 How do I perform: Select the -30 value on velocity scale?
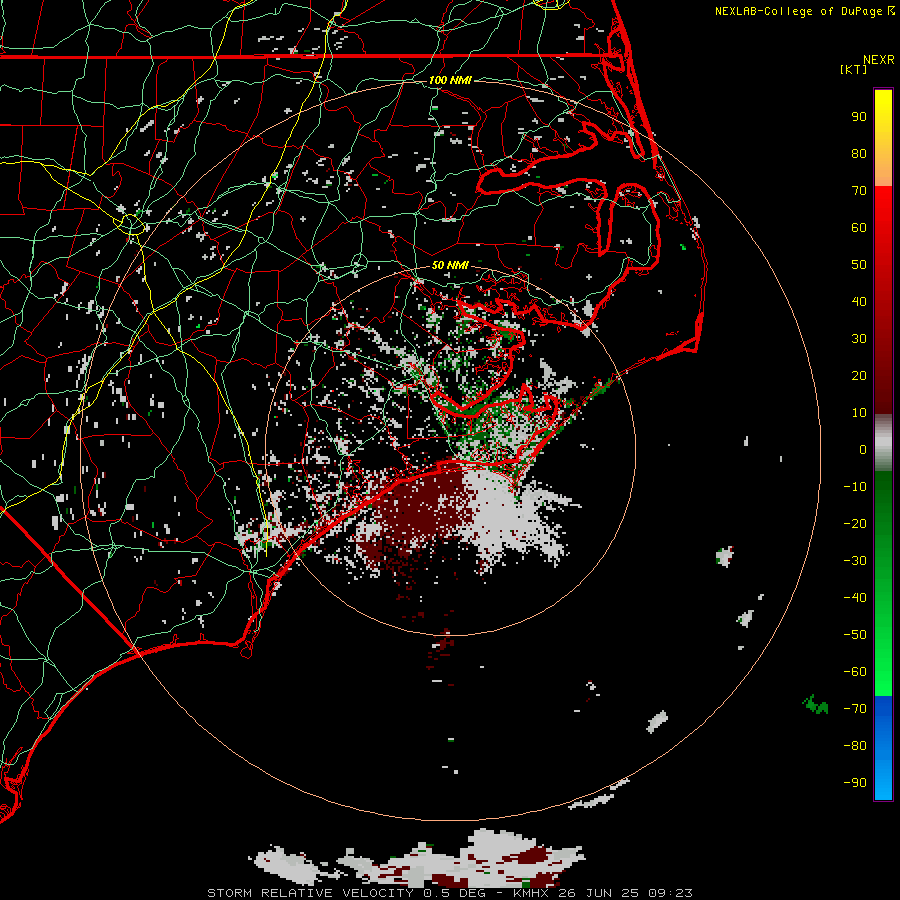click(855, 561)
